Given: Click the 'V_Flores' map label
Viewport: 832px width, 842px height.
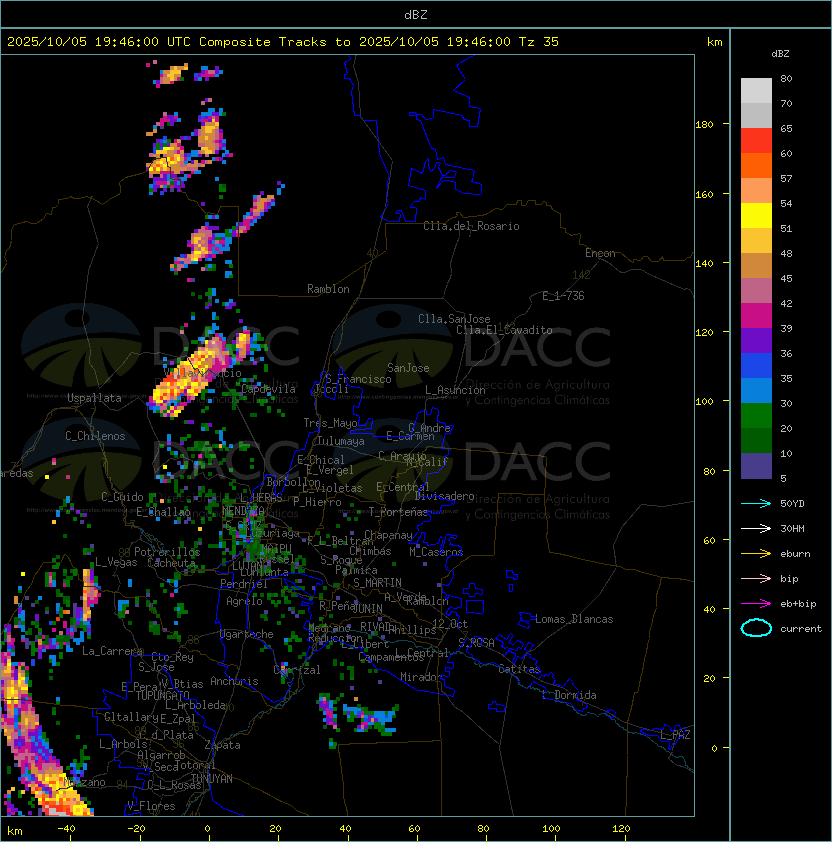Looking at the screenshot, I should (x=151, y=806).
